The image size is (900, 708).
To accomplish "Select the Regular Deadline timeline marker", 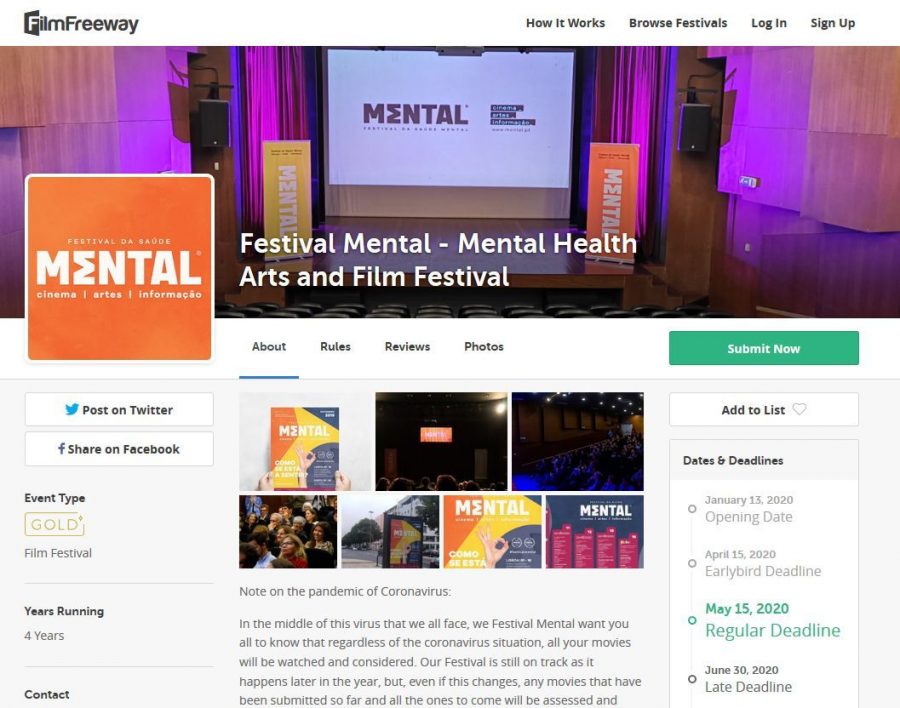I will tap(692, 620).
